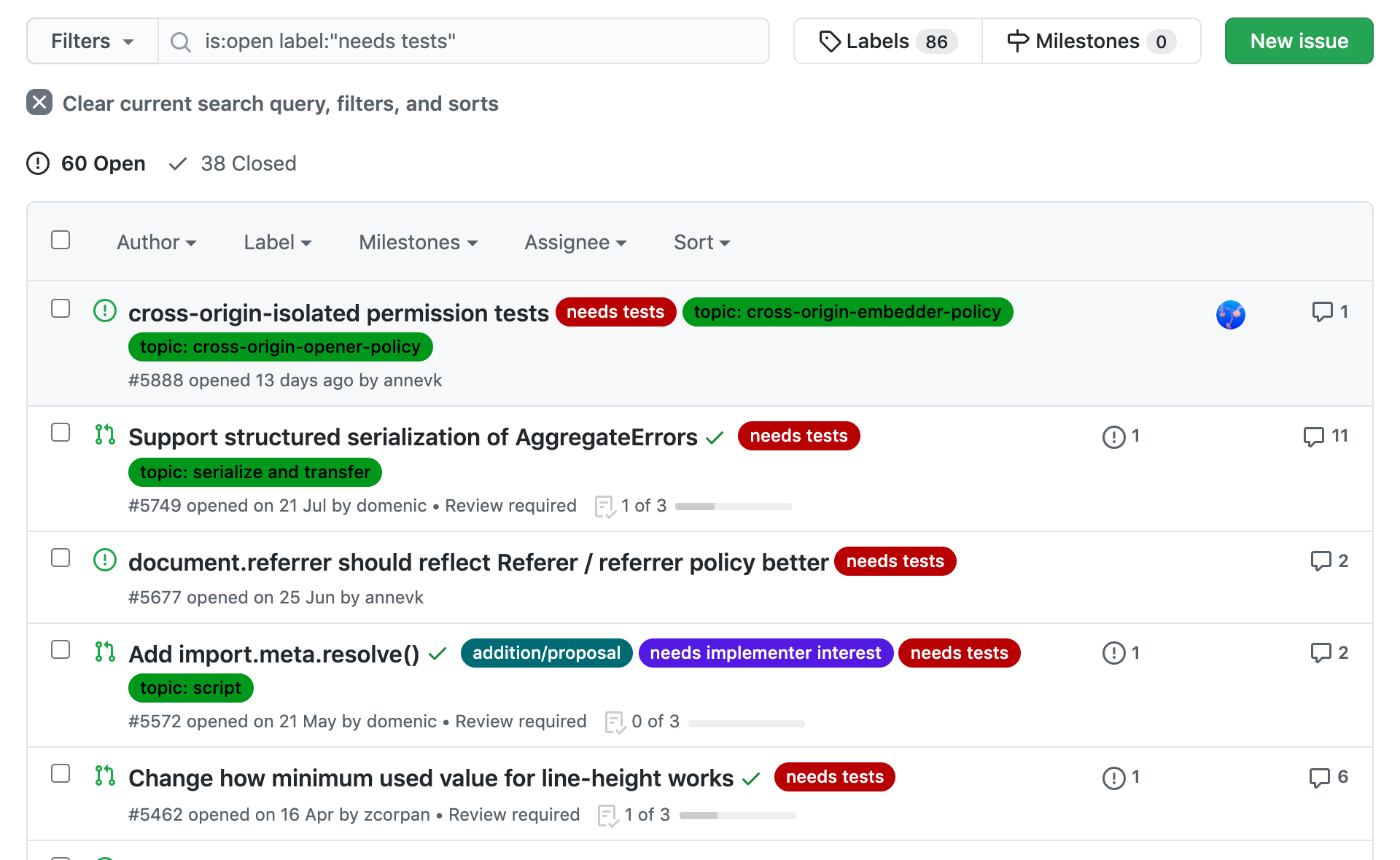The width and height of the screenshot is (1400, 860).
Task: Select all issues with the header checkbox
Action: pos(61,240)
